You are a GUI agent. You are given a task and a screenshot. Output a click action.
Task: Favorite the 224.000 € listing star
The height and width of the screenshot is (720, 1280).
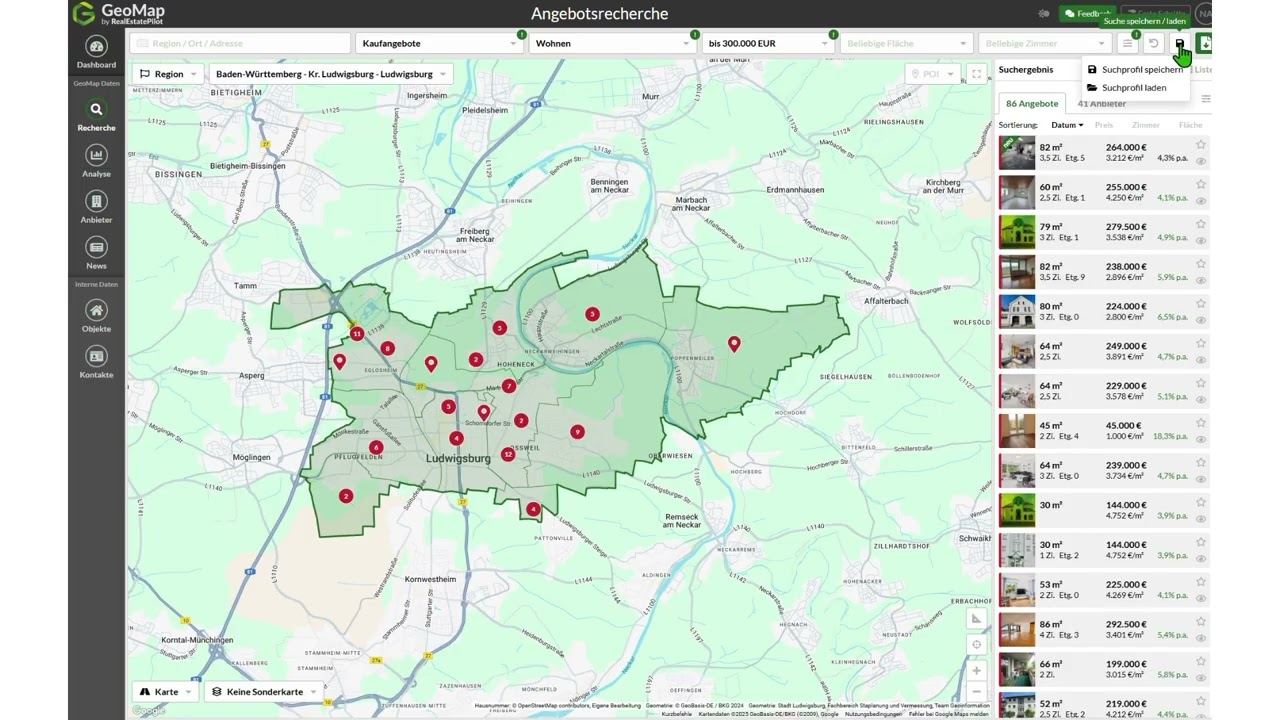(1201, 304)
